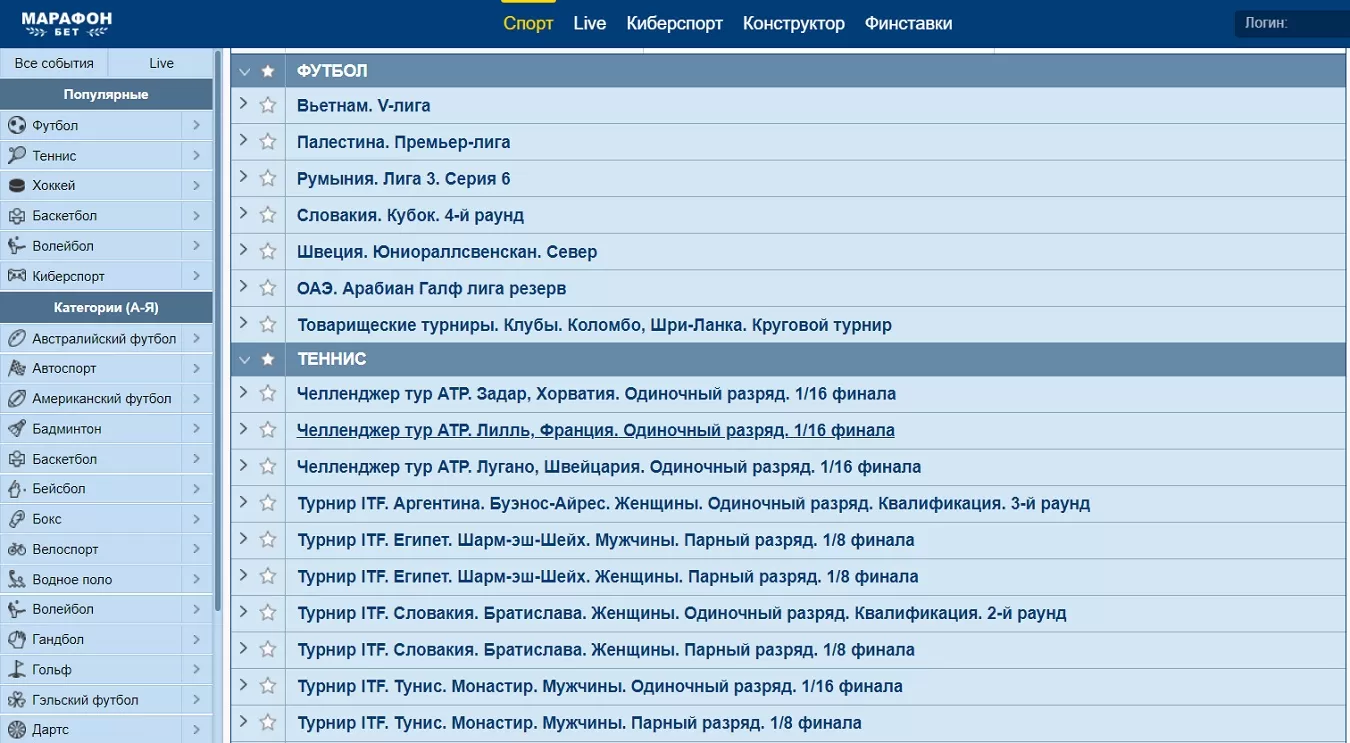Click the Darts icon in sidebar
Screen dimensions: 1350x743
pyautogui.click(x=16, y=730)
